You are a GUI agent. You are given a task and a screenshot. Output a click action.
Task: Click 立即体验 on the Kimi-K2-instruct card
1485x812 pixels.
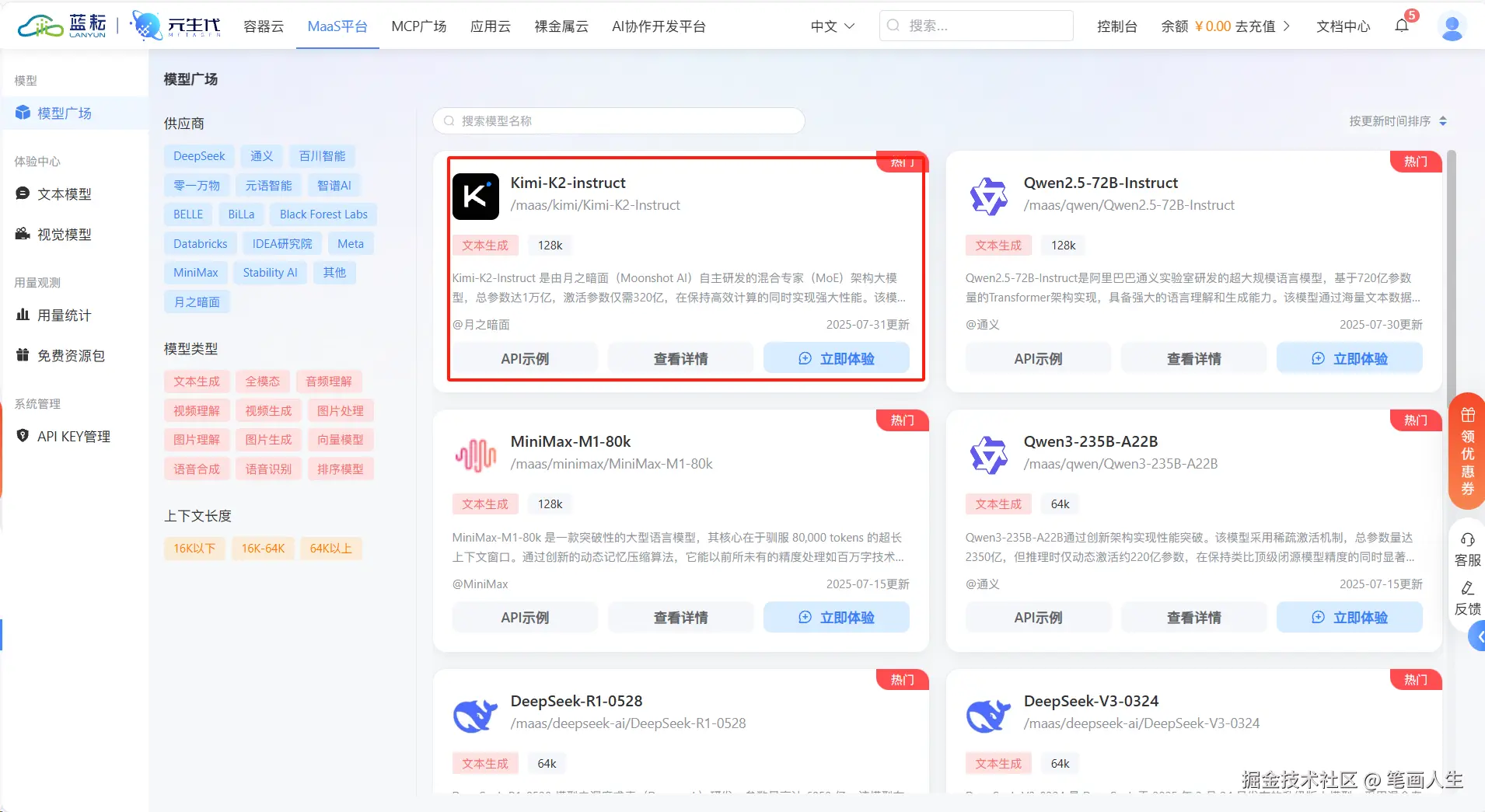click(x=837, y=358)
